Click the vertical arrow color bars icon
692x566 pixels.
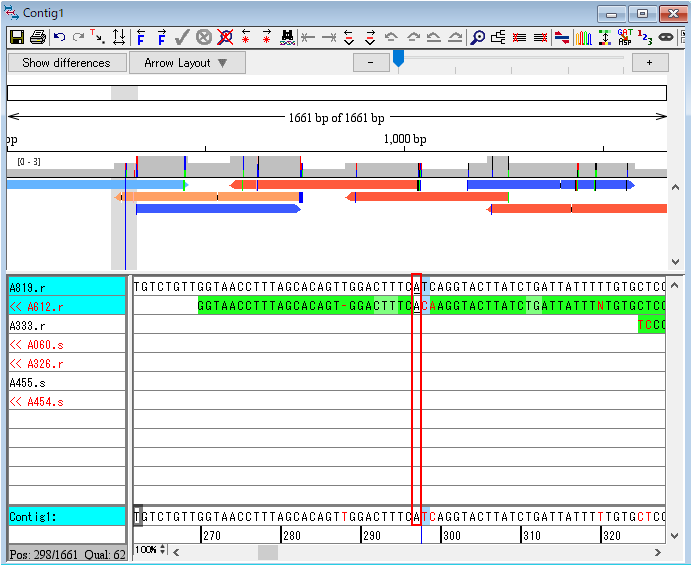[x=605, y=38]
